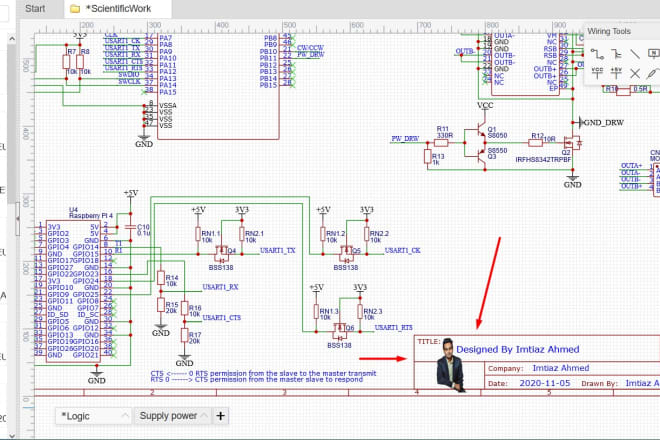Select the Q6 MOSFET designator
The width and height of the screenshot is (660, 440).
[x=350, y=328]
